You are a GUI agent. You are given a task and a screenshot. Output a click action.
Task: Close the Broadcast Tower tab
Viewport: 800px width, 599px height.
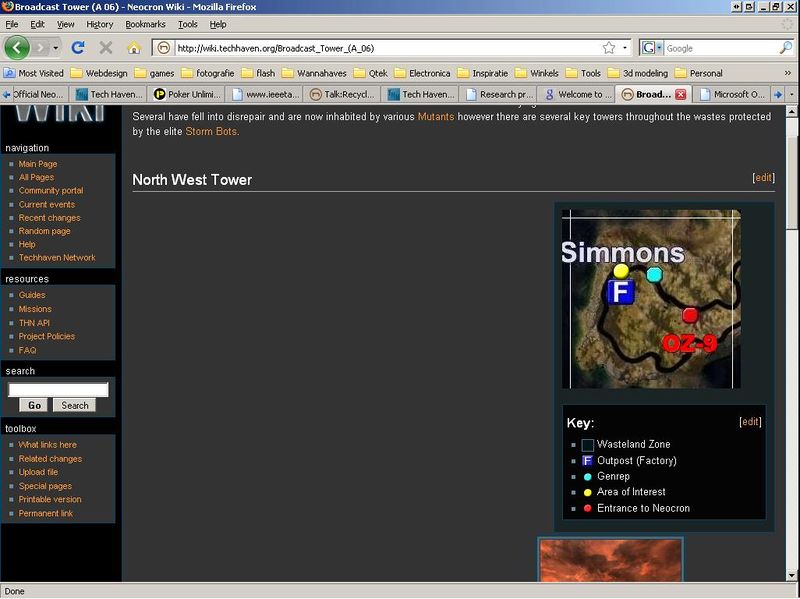coord(681,94)
